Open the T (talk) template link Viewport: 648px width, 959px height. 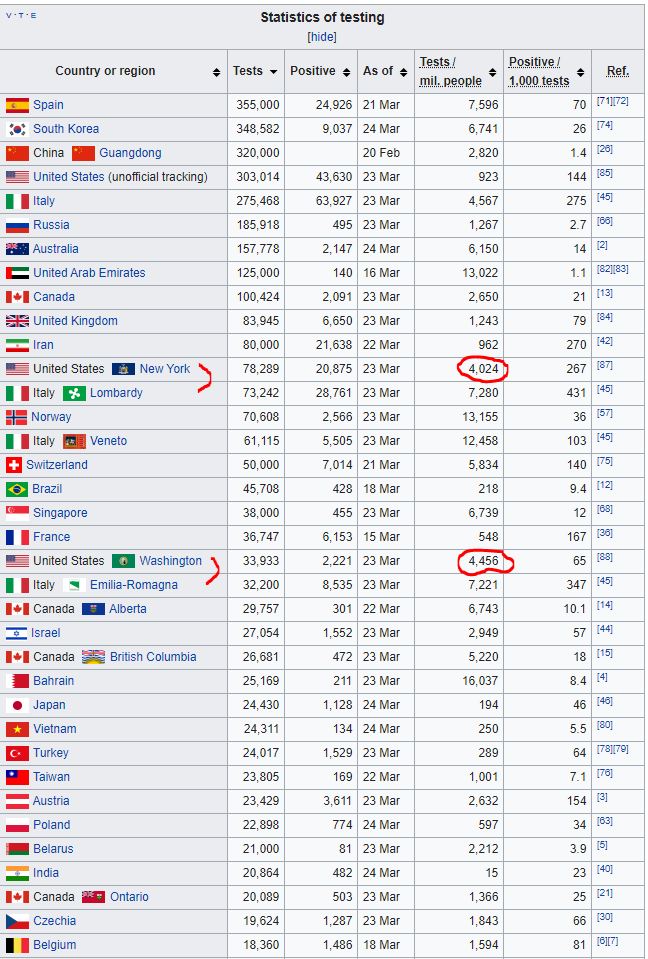click(x=21, y=15)
